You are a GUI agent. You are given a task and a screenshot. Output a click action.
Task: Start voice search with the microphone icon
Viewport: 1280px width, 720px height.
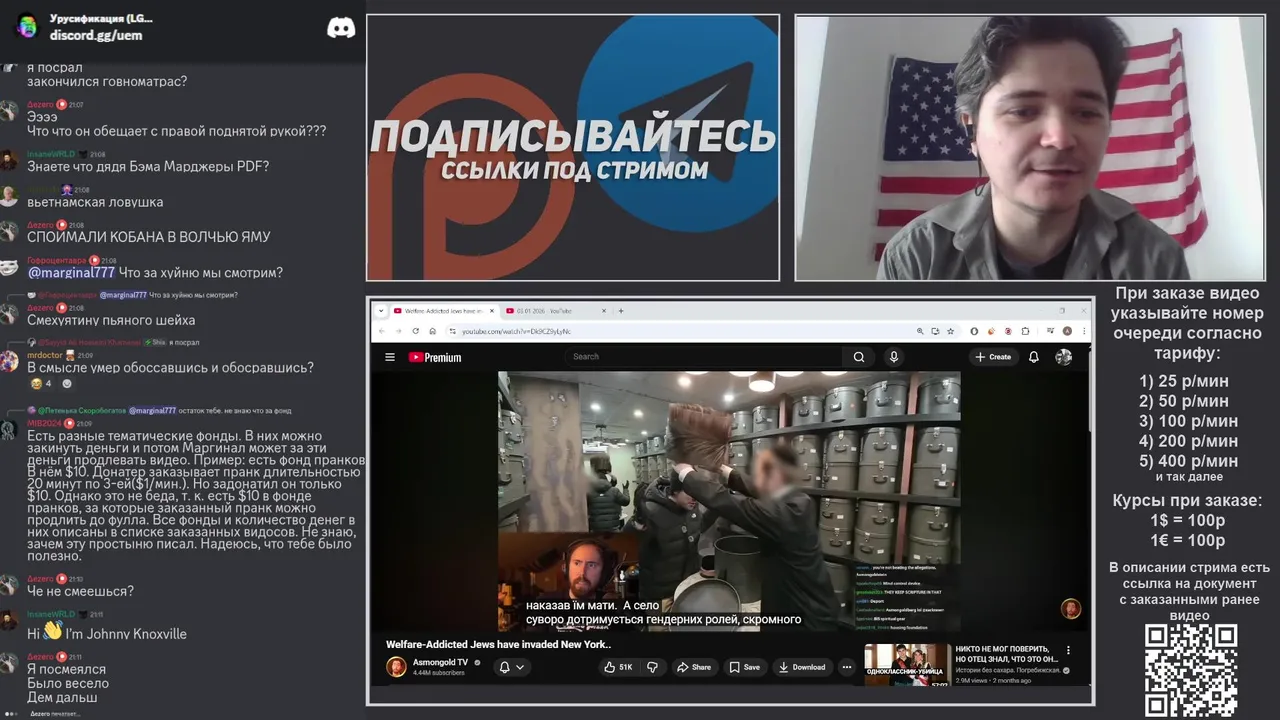coord(894,357)
